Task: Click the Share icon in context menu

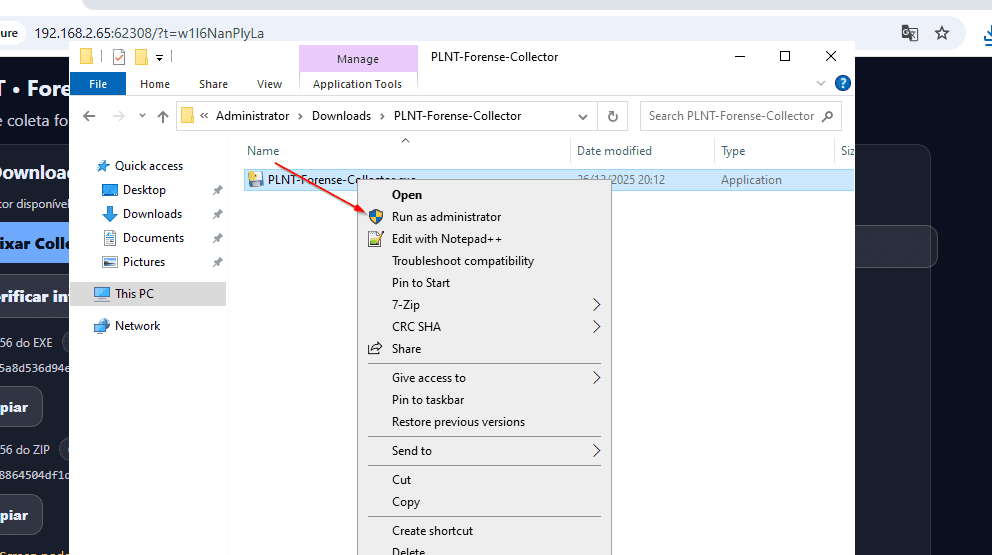Action: click(x=375, y=349)
